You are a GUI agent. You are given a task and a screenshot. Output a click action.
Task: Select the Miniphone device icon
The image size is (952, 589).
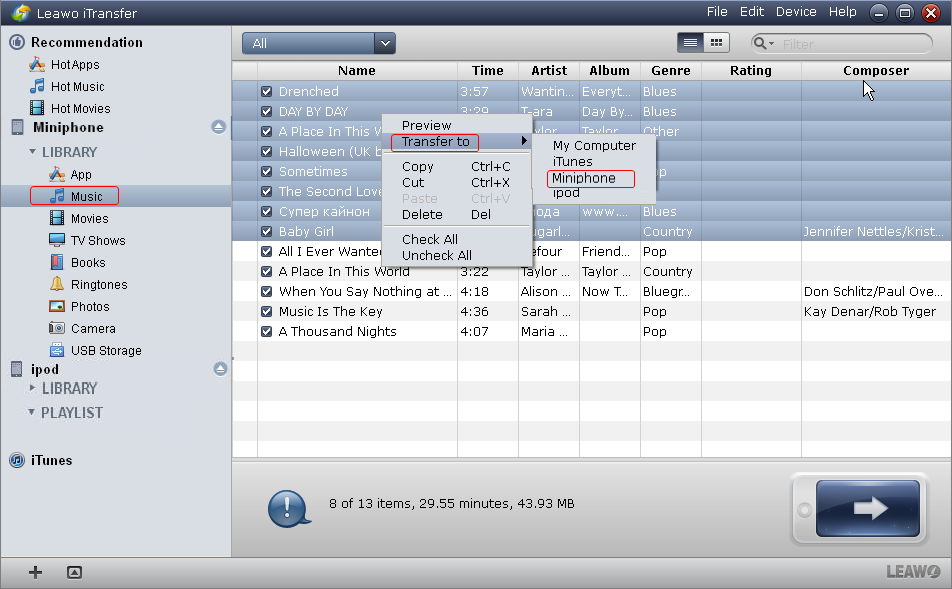pos(18,128)
